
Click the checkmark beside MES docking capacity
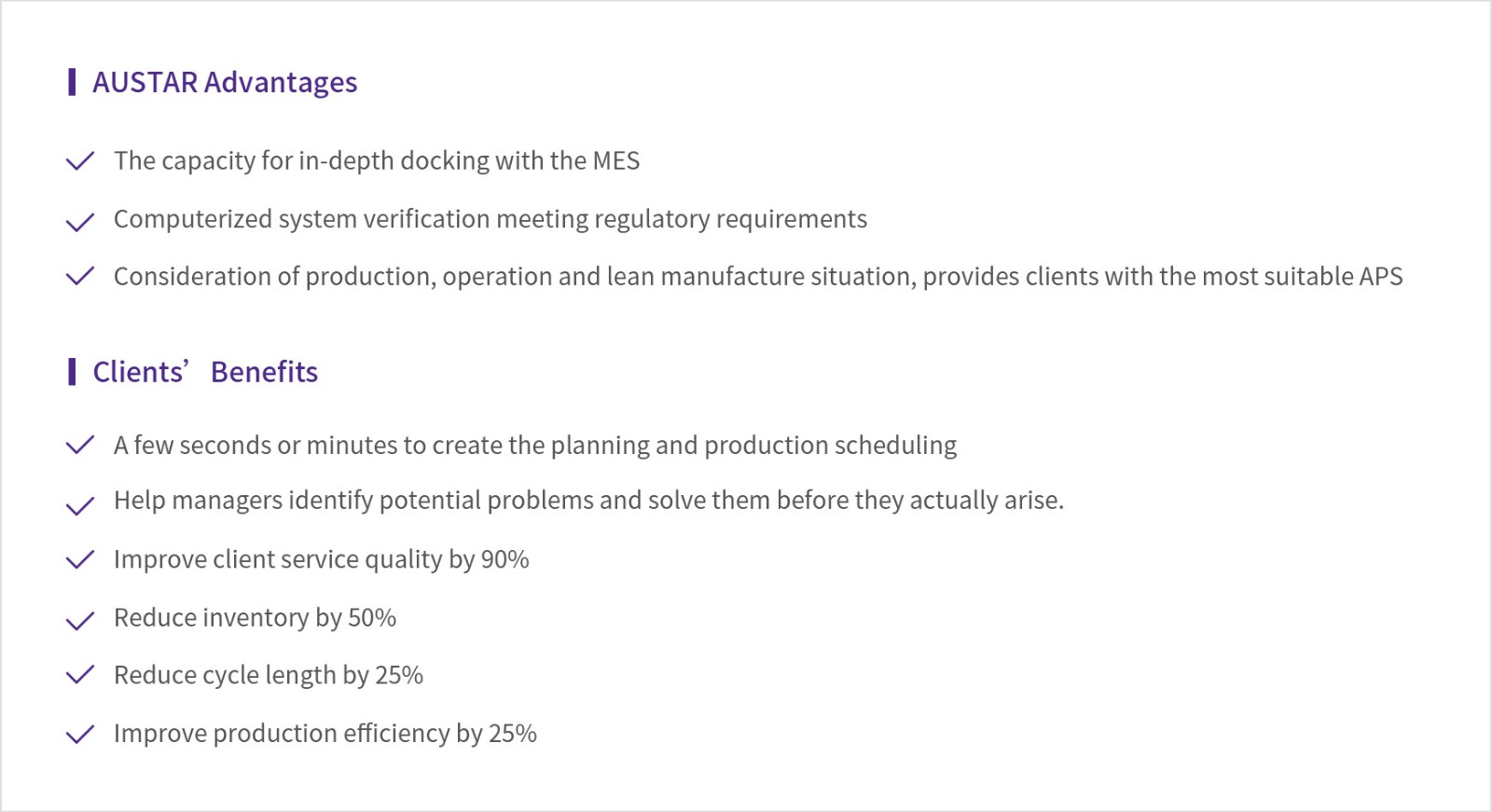pos(80,161)
